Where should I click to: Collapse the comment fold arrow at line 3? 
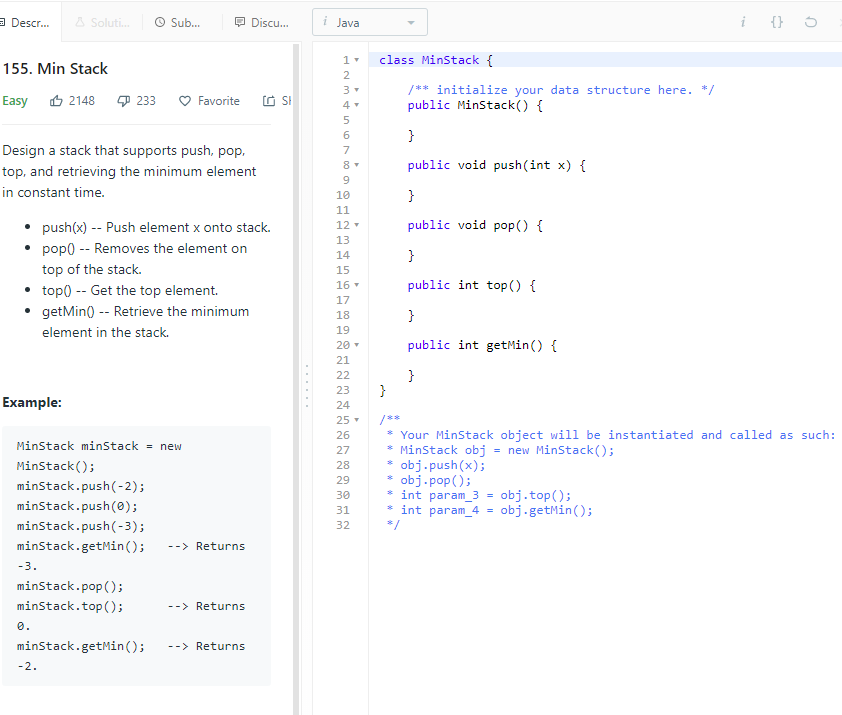pos(357,90)
